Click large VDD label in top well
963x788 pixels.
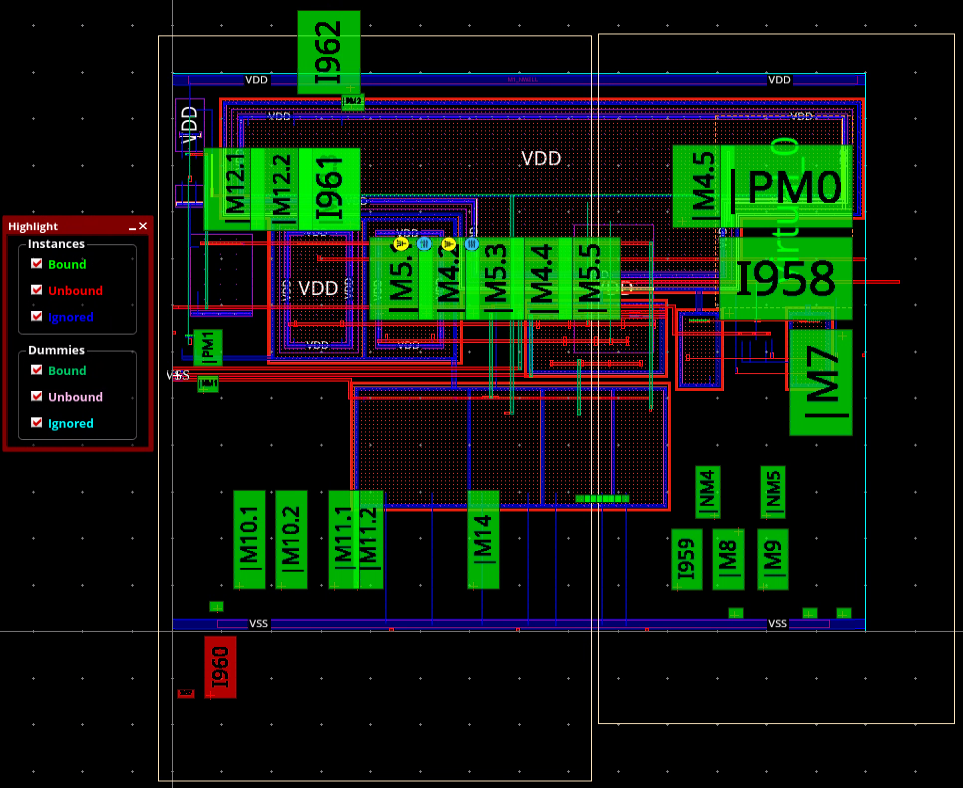click(541, 158)
